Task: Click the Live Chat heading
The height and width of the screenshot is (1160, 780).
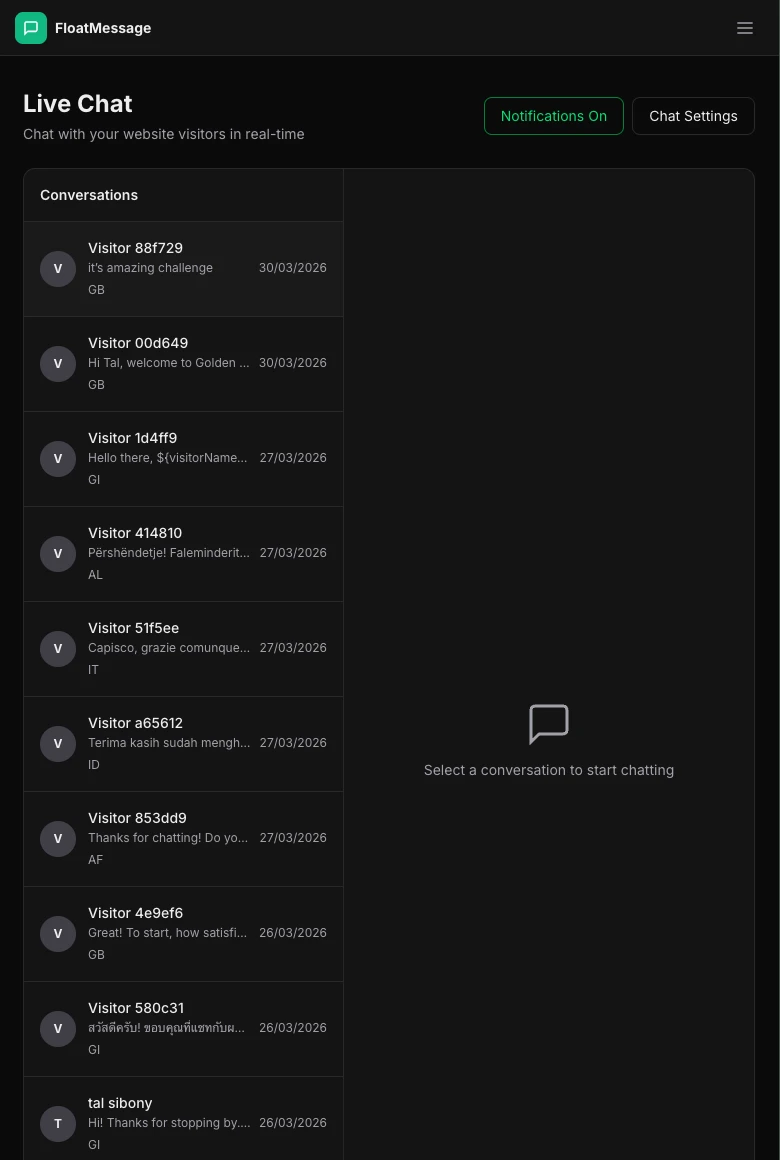Action: point(77,103)
